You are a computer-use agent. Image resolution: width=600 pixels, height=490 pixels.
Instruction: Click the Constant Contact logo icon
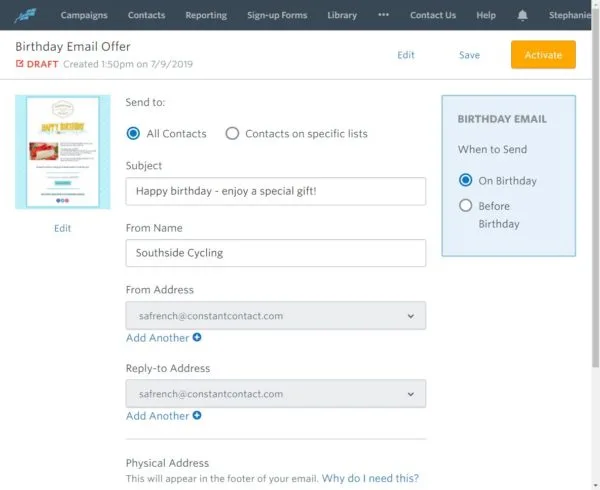pyautogui.click(x=25, y=15)
